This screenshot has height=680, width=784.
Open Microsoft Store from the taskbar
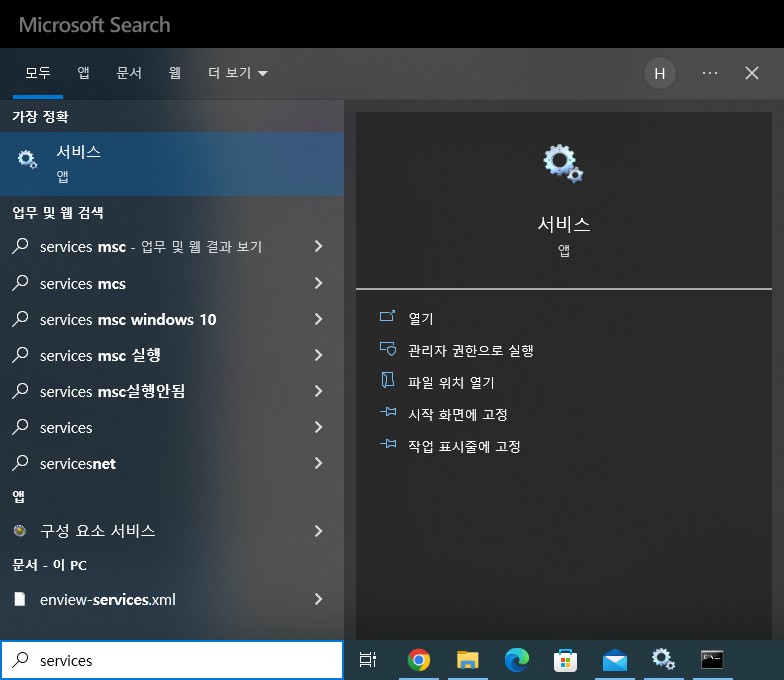coord(566,660)
